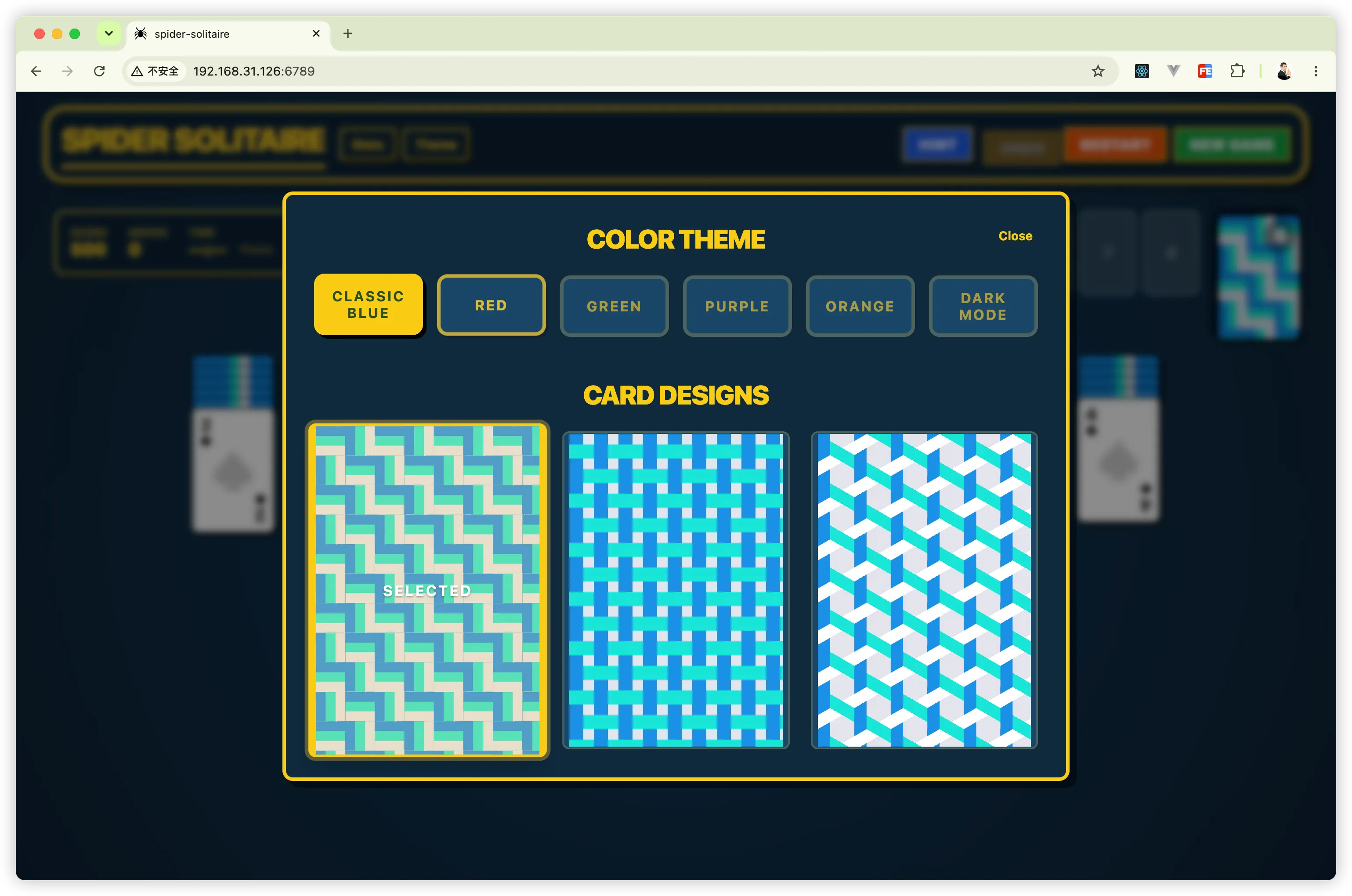Reload the spider-solitaire page
1352x896 pixels.
(99, 71)
